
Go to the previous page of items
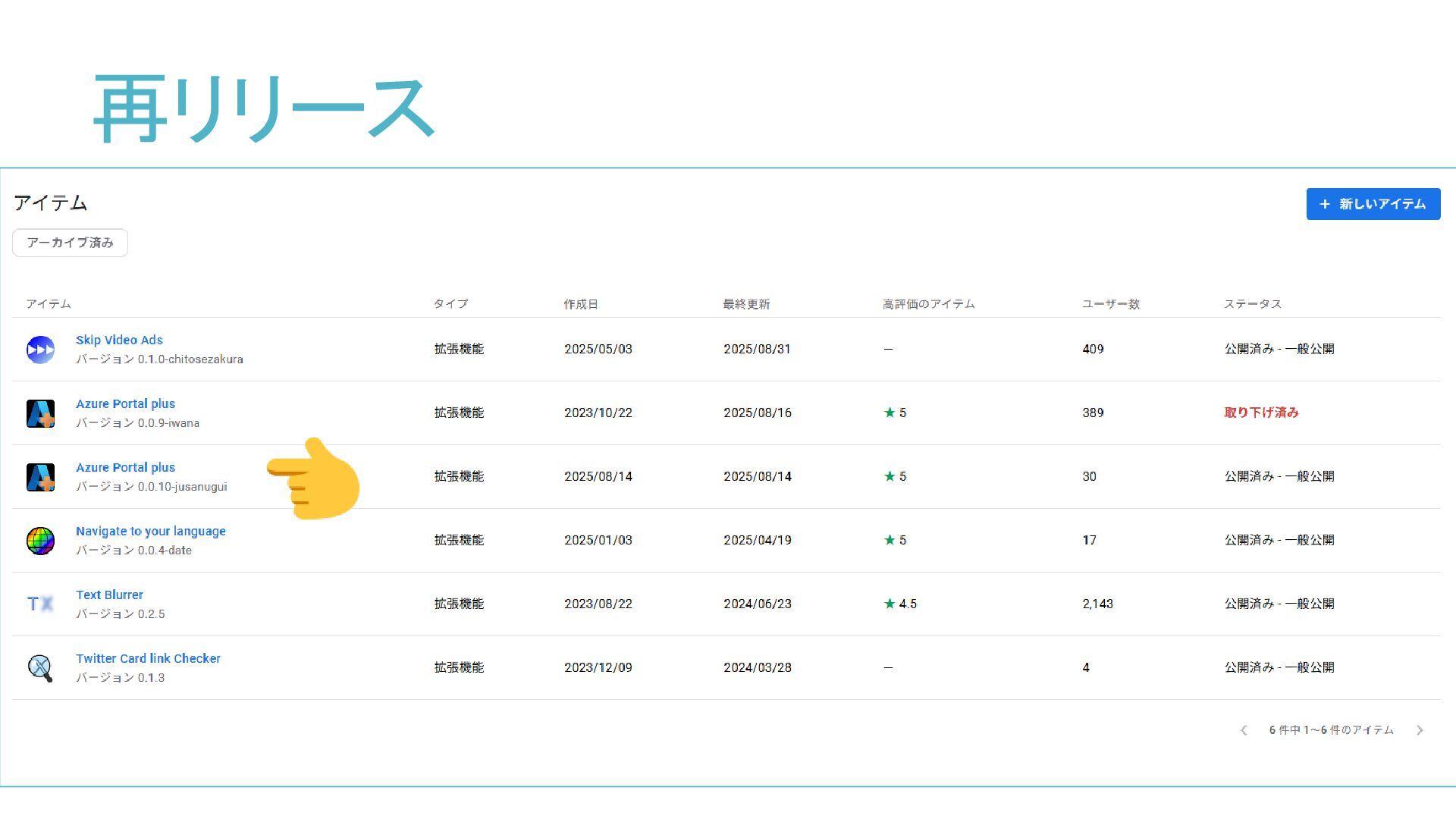(1244, 730)
